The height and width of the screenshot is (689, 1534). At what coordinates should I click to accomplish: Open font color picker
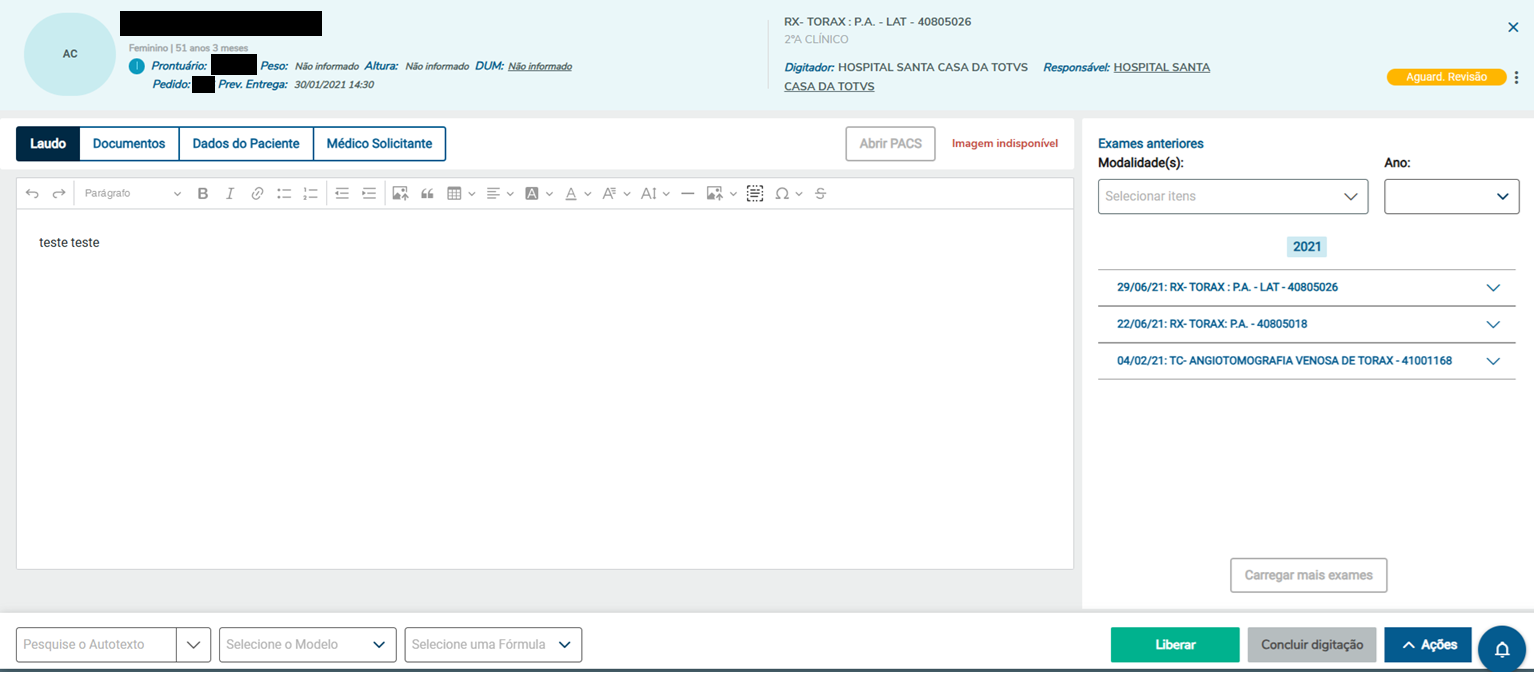tap(578, 194)
